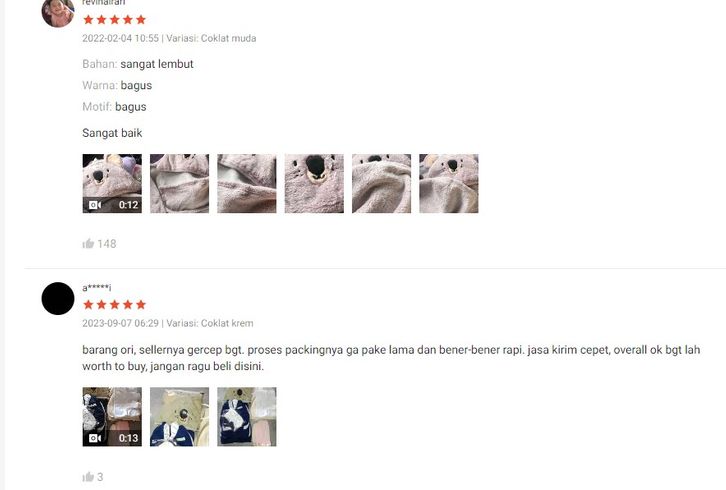Open second photo in first review
726x490 pixels.
click(x=180, y=183)
